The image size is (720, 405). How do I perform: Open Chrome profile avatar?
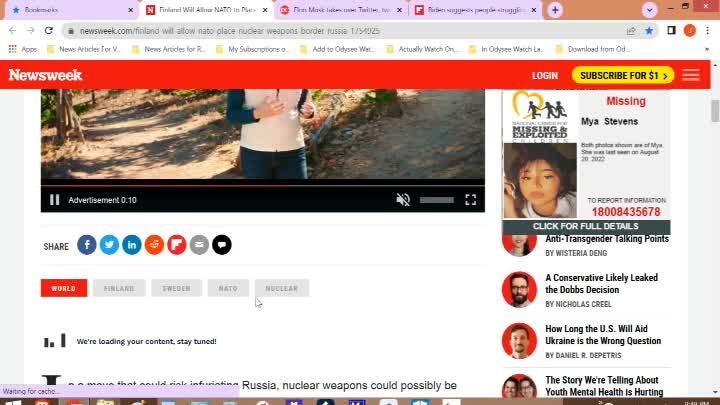pyautogui.click(x=690, y=31)
